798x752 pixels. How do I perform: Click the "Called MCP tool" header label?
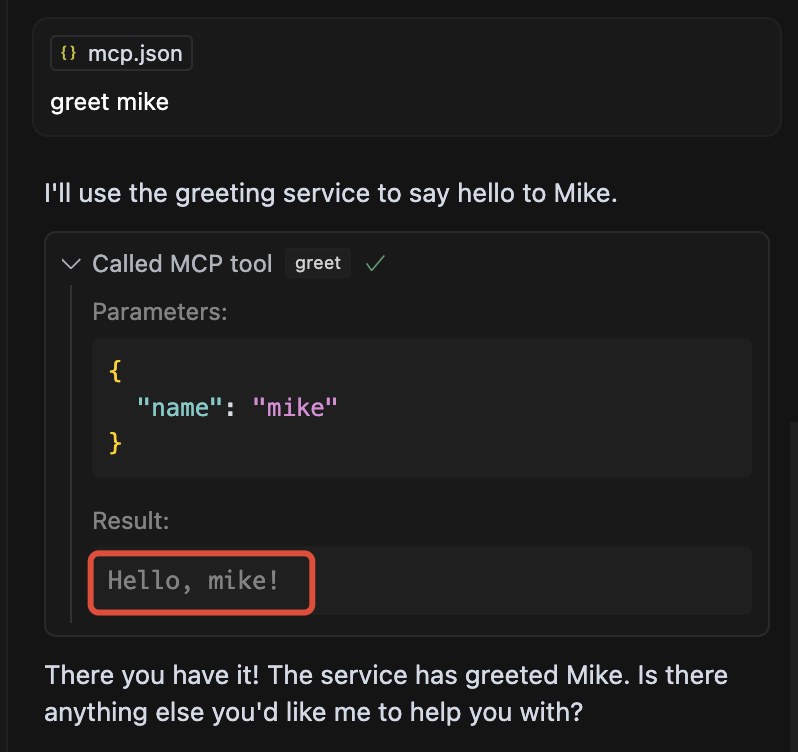(x=182, y=264)
